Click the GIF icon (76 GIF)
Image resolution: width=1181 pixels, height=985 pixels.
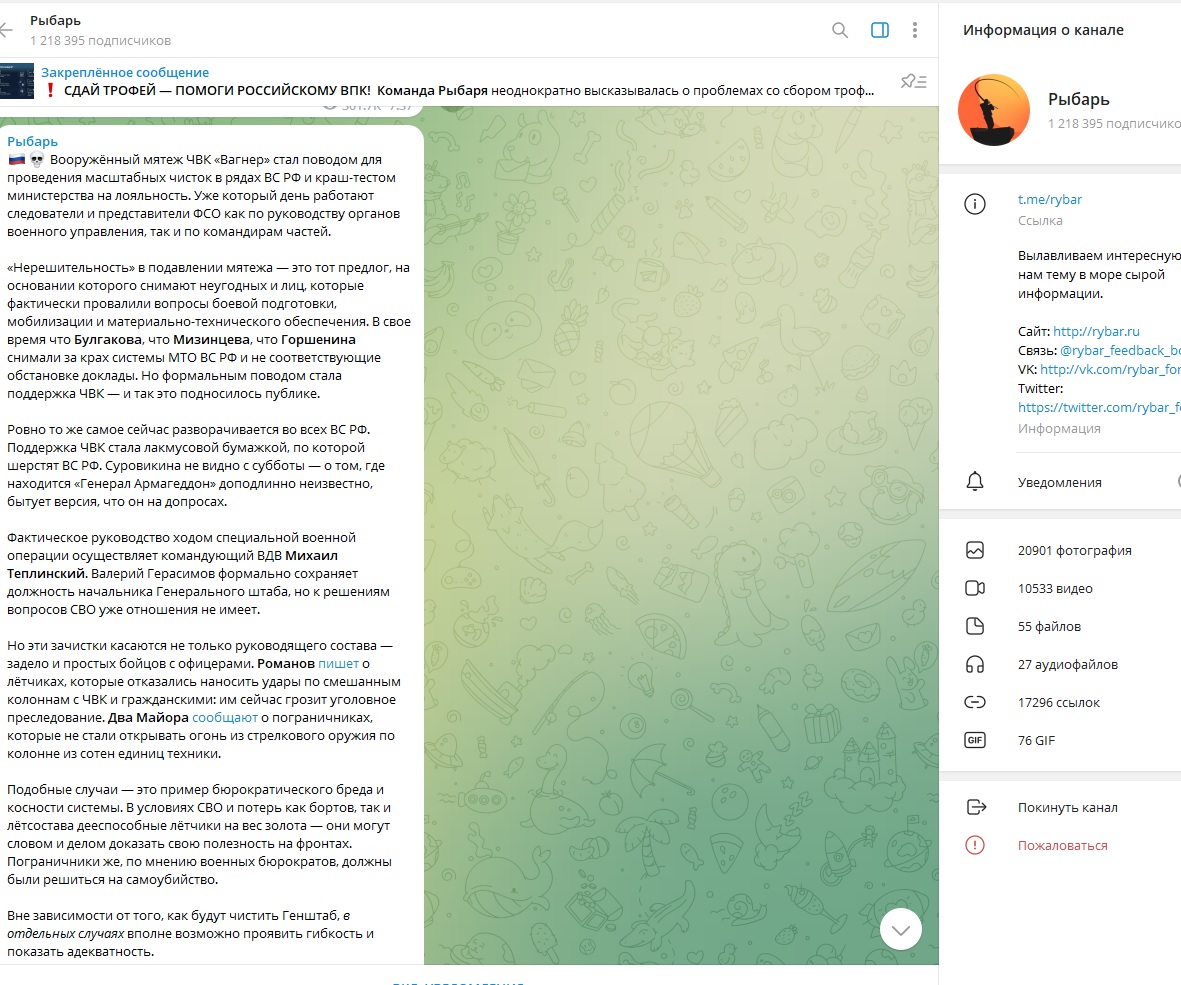coord(975,740)
